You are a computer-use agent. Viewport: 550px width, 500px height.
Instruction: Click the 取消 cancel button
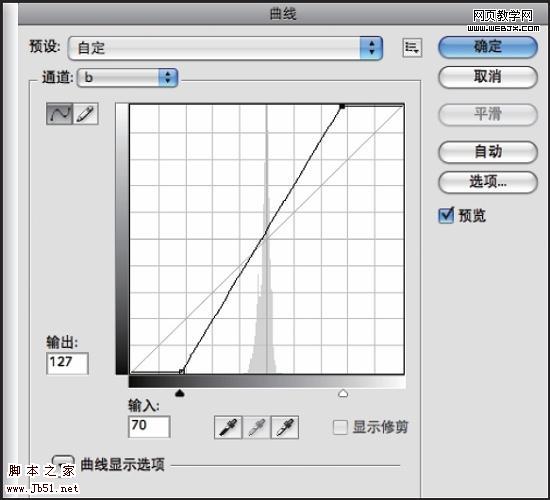pos(488,77)
